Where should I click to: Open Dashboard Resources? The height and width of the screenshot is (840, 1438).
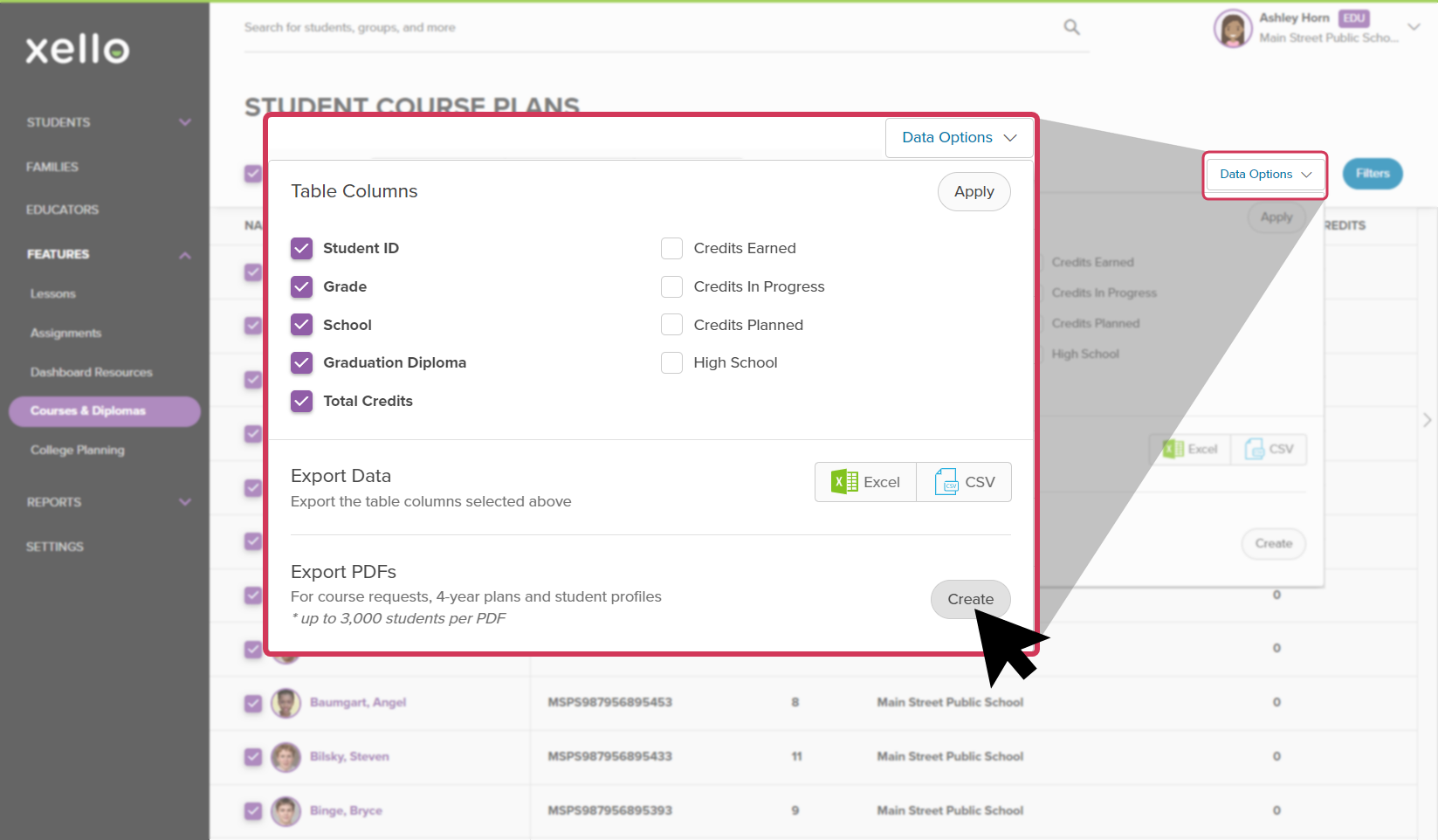coord(92,372)
